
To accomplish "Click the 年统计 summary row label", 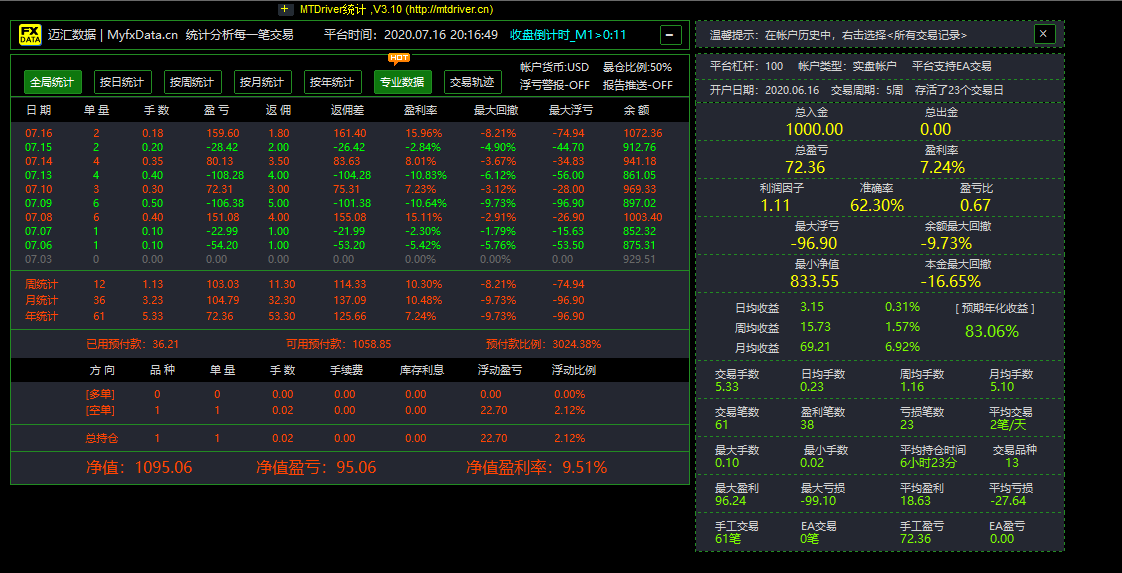I will click(x=42, y=316).
